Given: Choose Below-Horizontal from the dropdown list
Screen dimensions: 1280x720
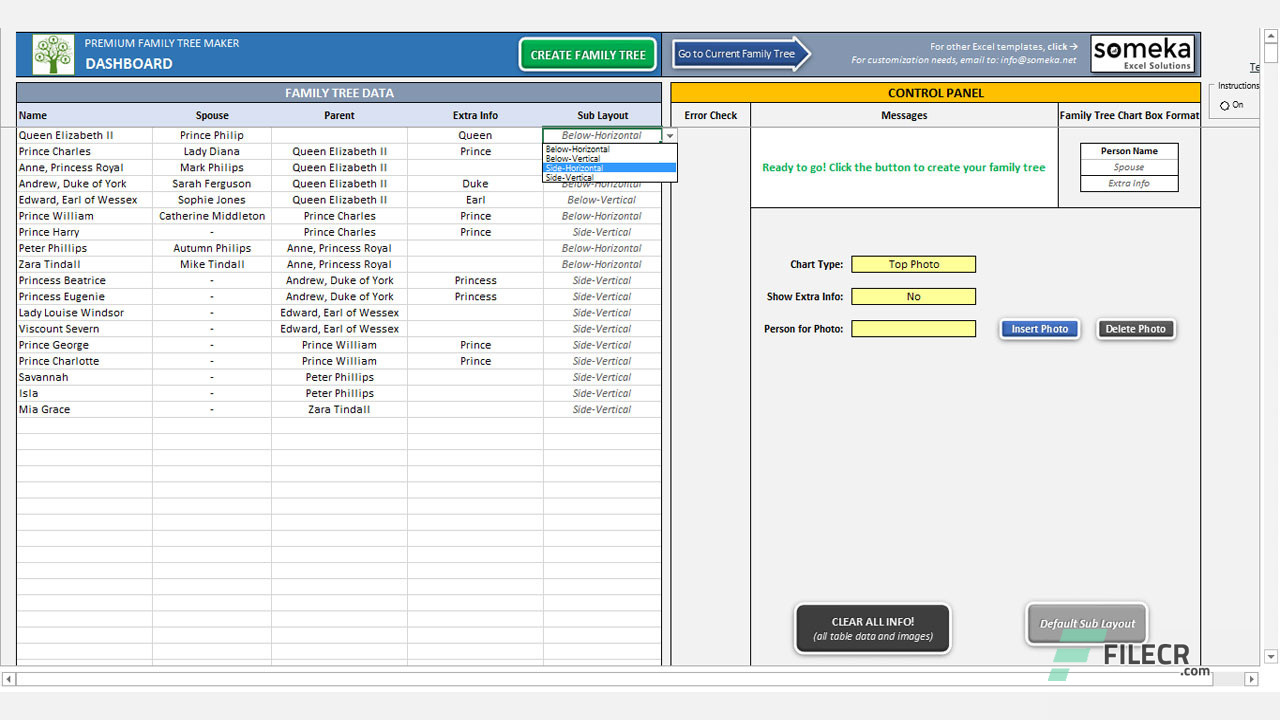Looking at the screenshot, I should click(610, 149).
